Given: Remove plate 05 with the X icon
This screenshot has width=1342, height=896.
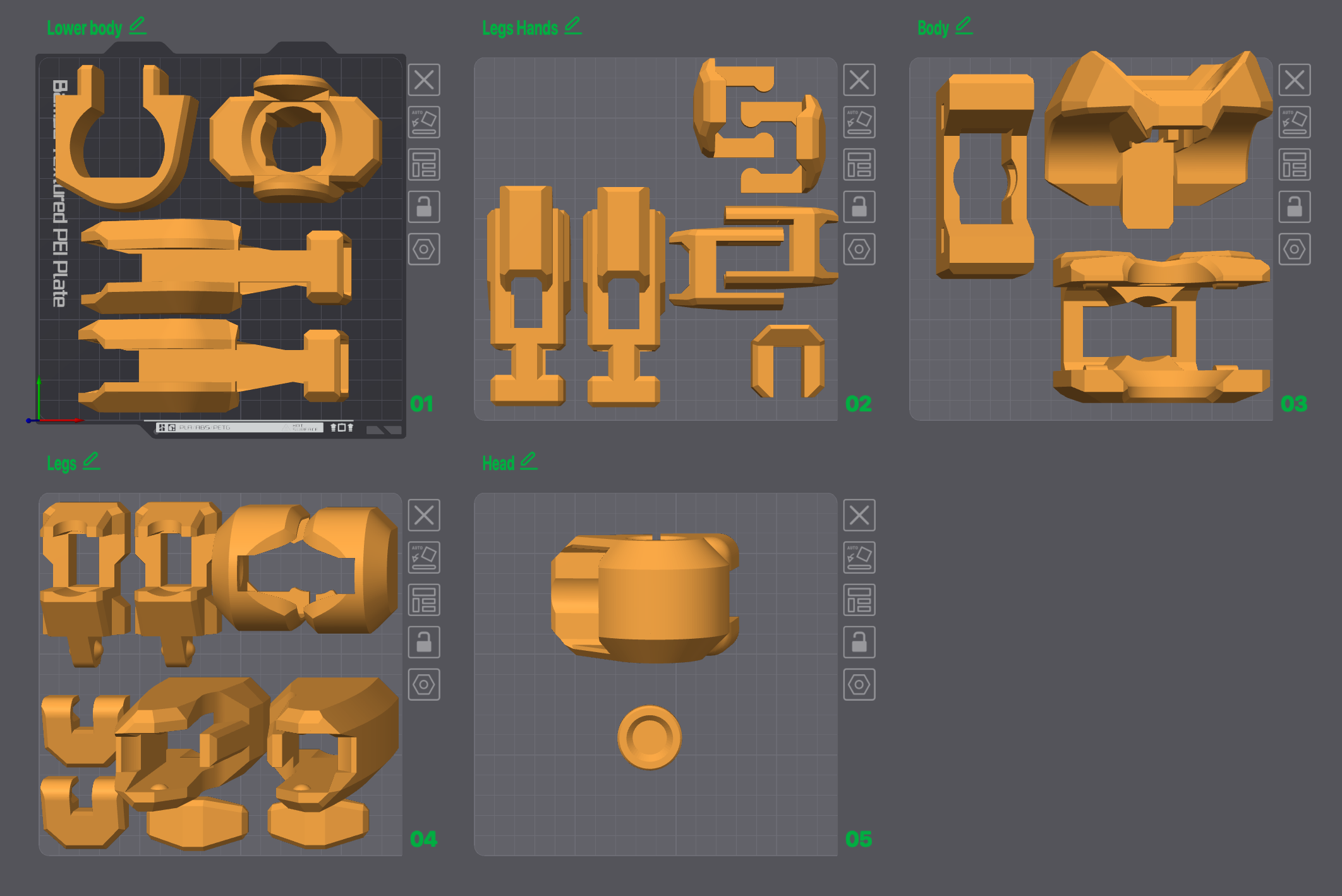Looking at the screenshot, I should coord(859,516).
